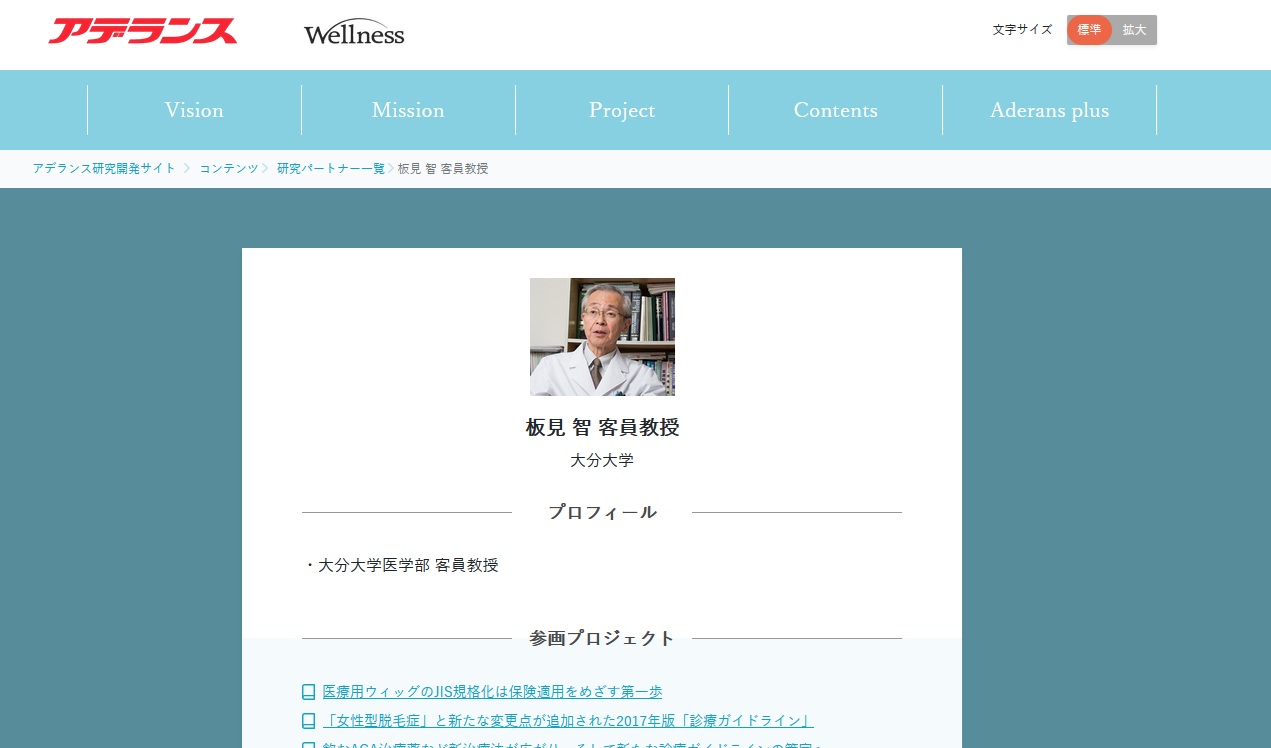Screen dimensions: 1271x748
Task: Open the Contents menu
Action: tap(836, 110)
